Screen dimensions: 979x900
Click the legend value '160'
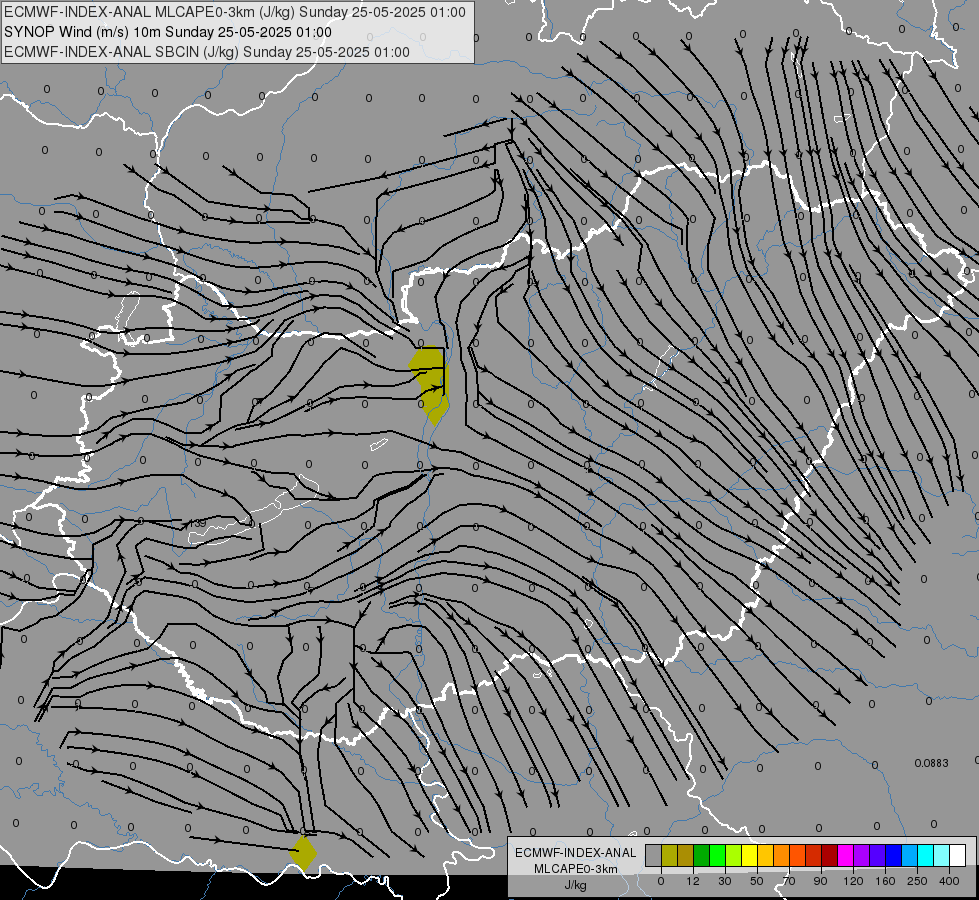click(x=885, y=881)
